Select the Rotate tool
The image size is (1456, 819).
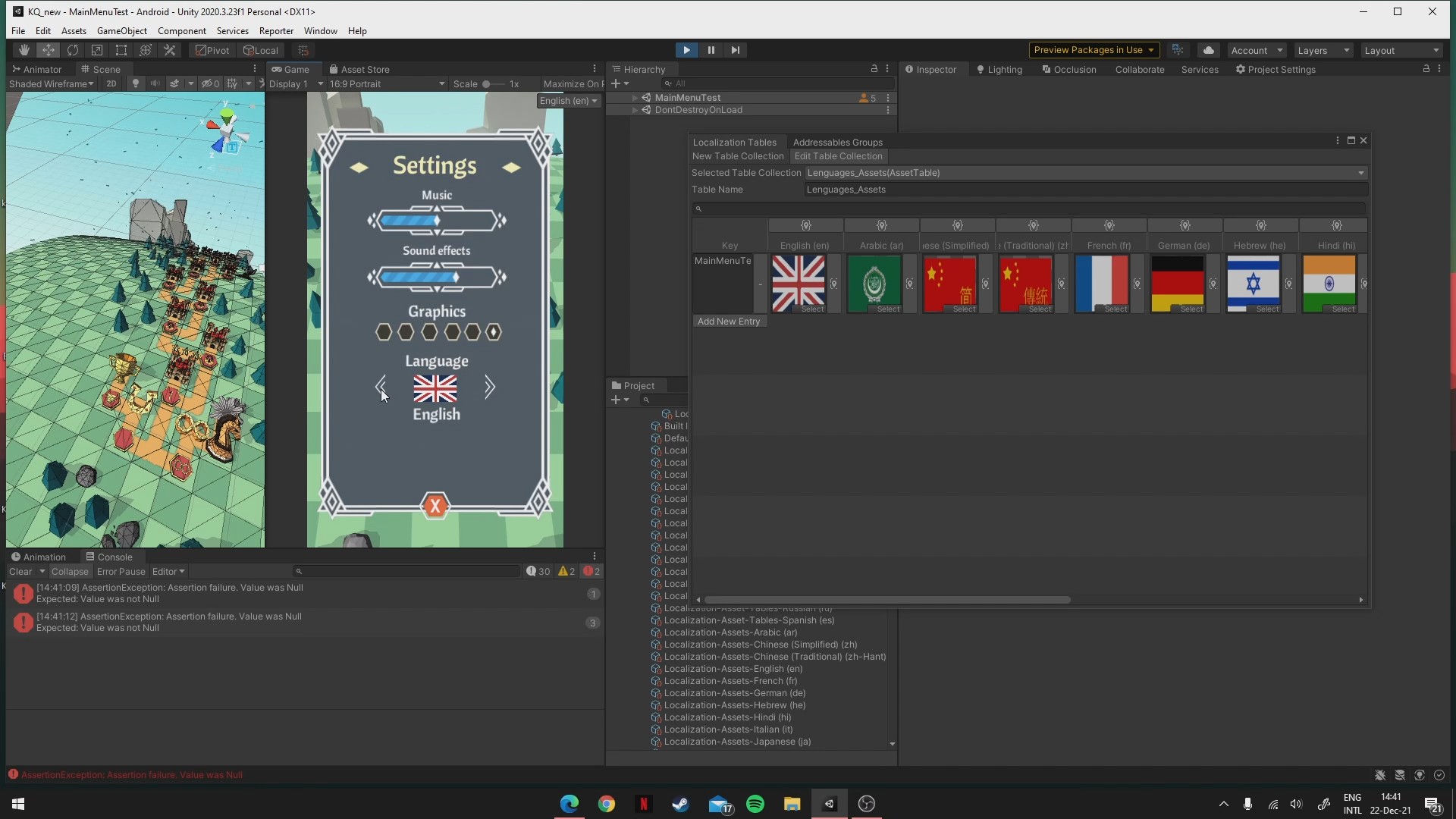73,50
